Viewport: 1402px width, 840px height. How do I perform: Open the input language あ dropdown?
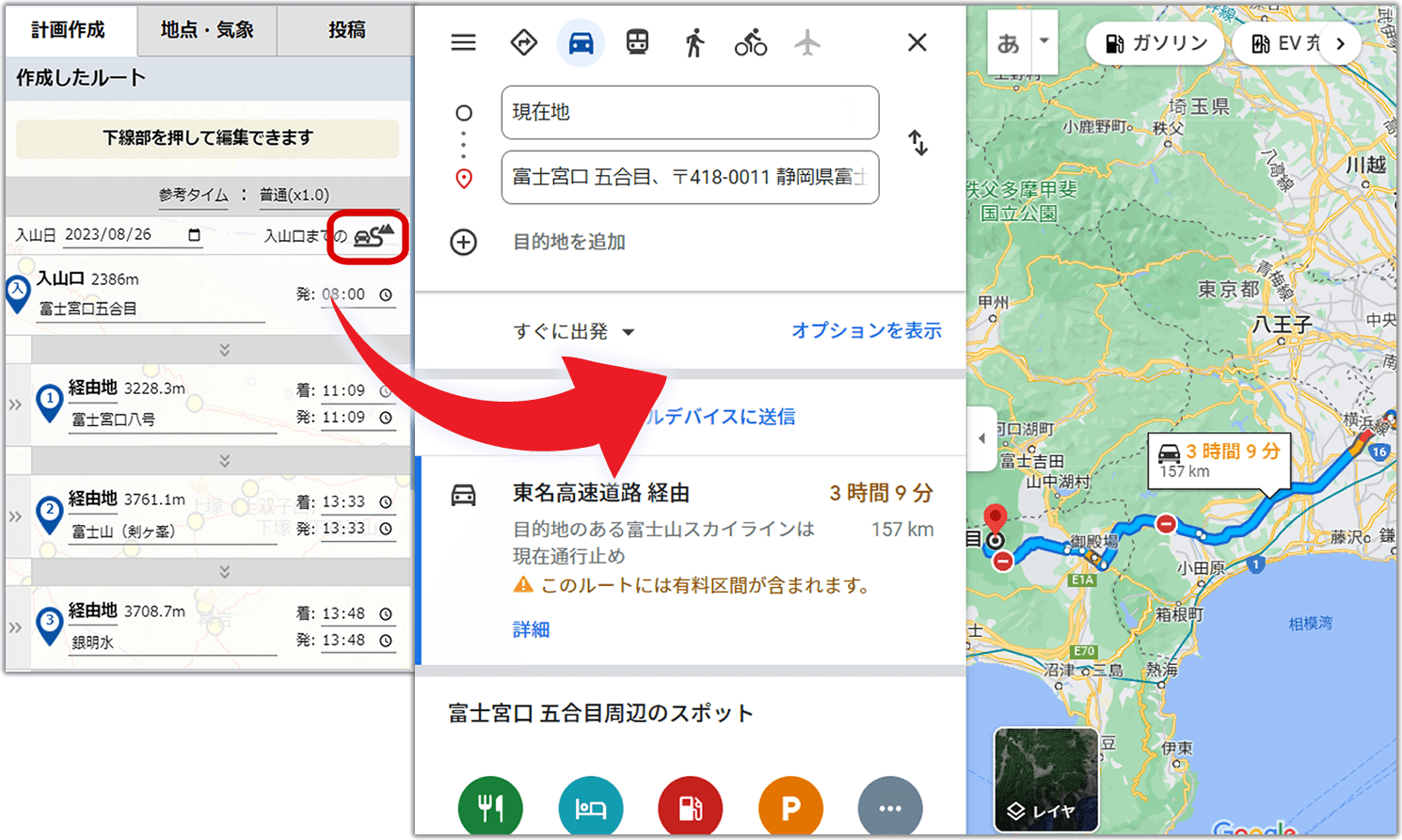point(1044,41)
